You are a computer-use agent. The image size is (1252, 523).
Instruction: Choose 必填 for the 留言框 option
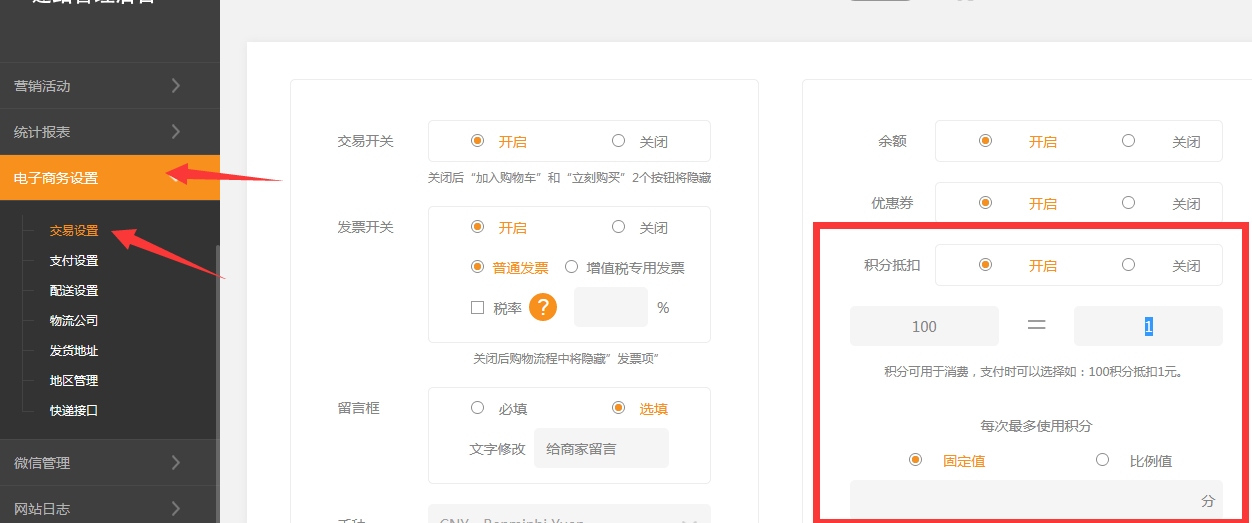[478, 408]
